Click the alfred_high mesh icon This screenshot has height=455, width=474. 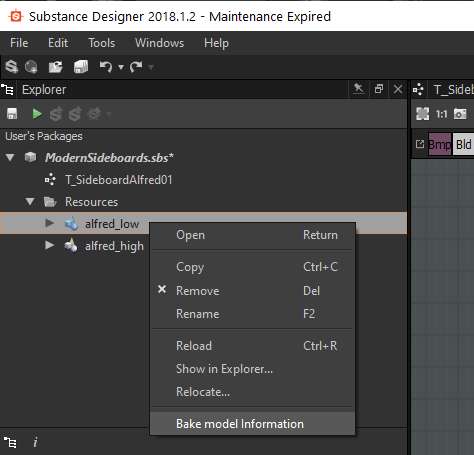pos(71,246)
